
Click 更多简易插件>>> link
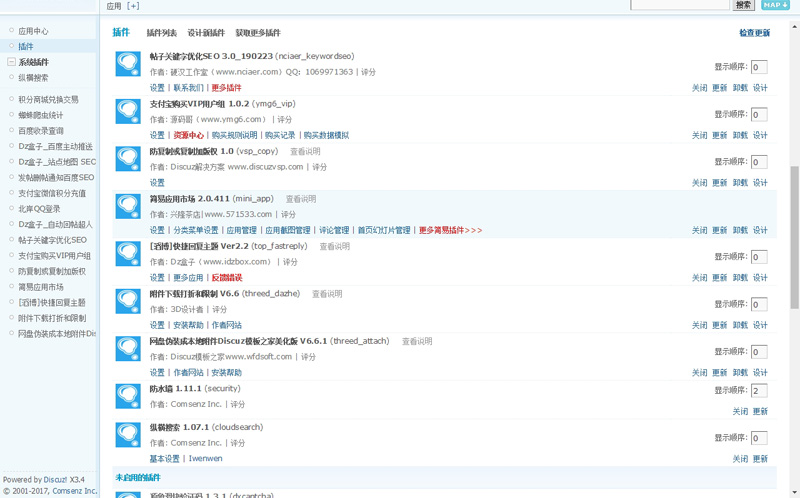[x=451, y=230]
